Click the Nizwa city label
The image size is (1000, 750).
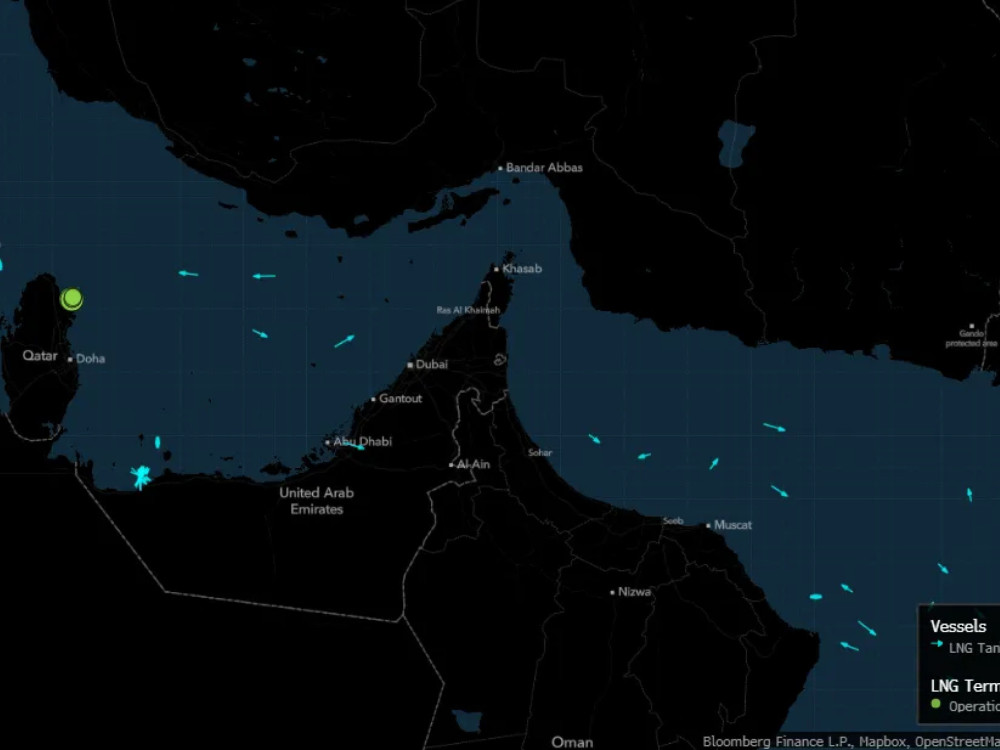(x=635, y=592)
